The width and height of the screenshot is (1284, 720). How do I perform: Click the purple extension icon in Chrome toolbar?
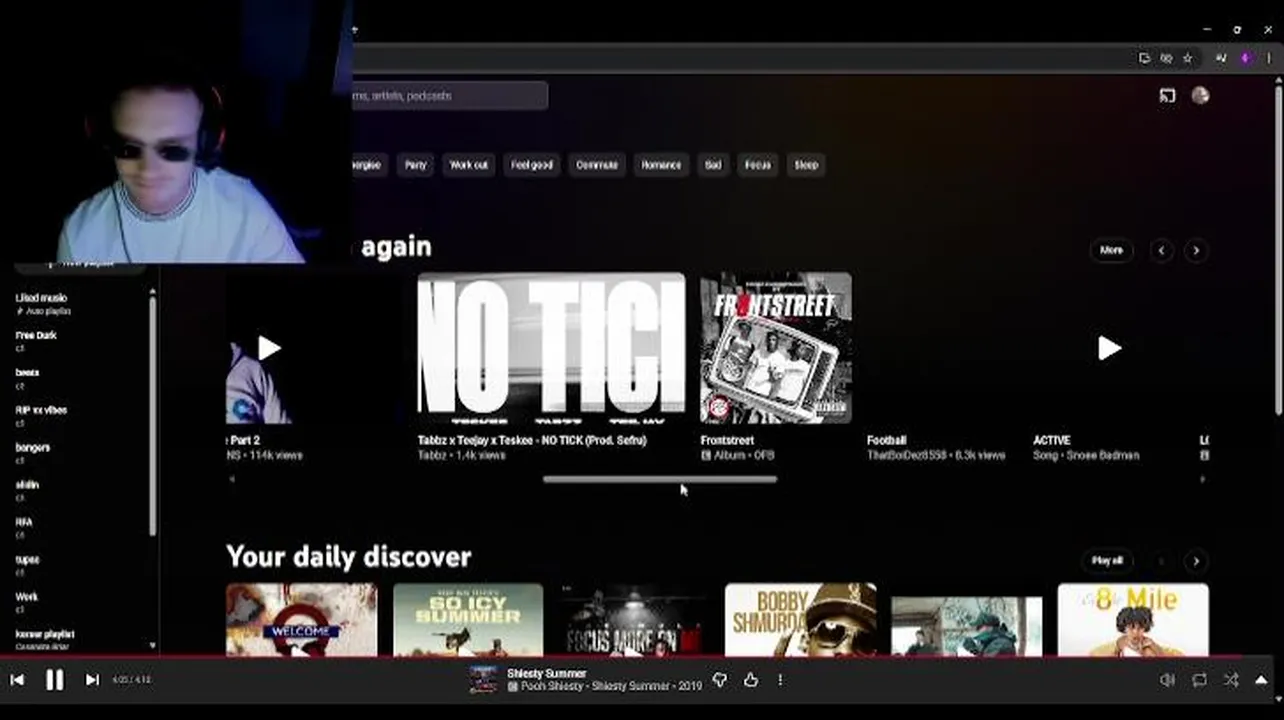1245,58
